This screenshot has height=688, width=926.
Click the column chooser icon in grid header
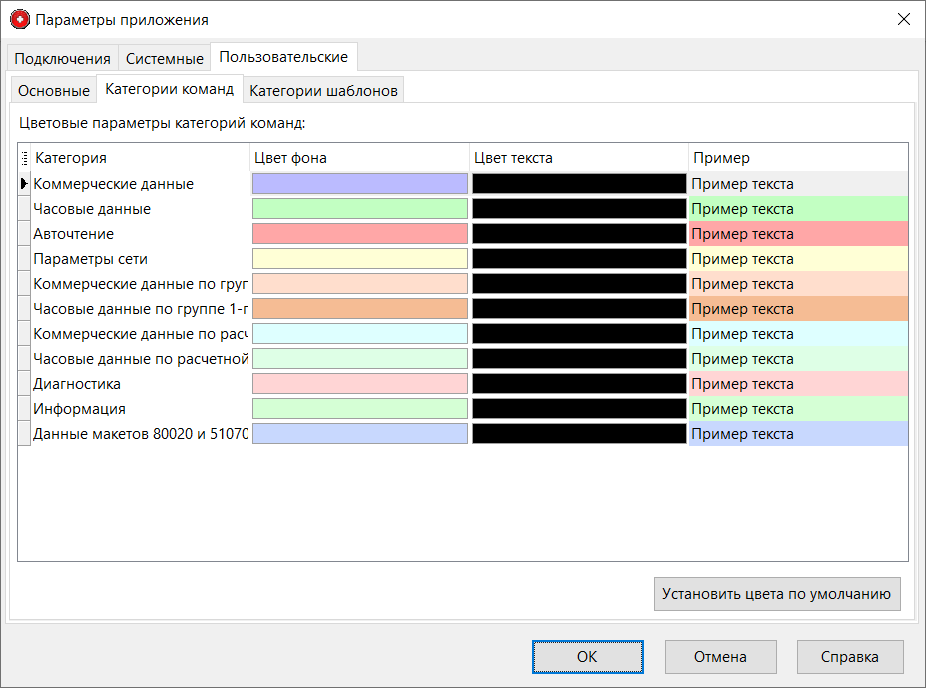[25, 158]
